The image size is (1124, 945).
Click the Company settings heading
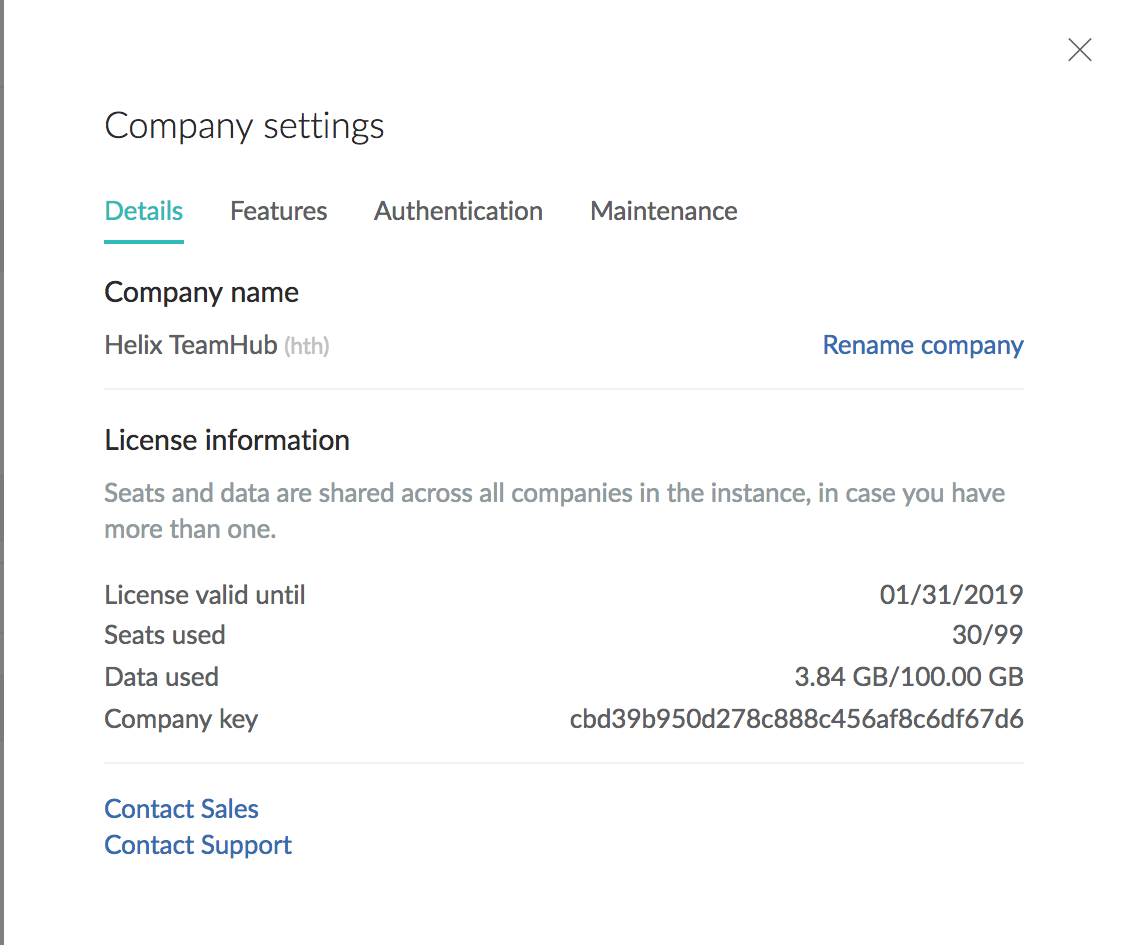coord(244,126)
